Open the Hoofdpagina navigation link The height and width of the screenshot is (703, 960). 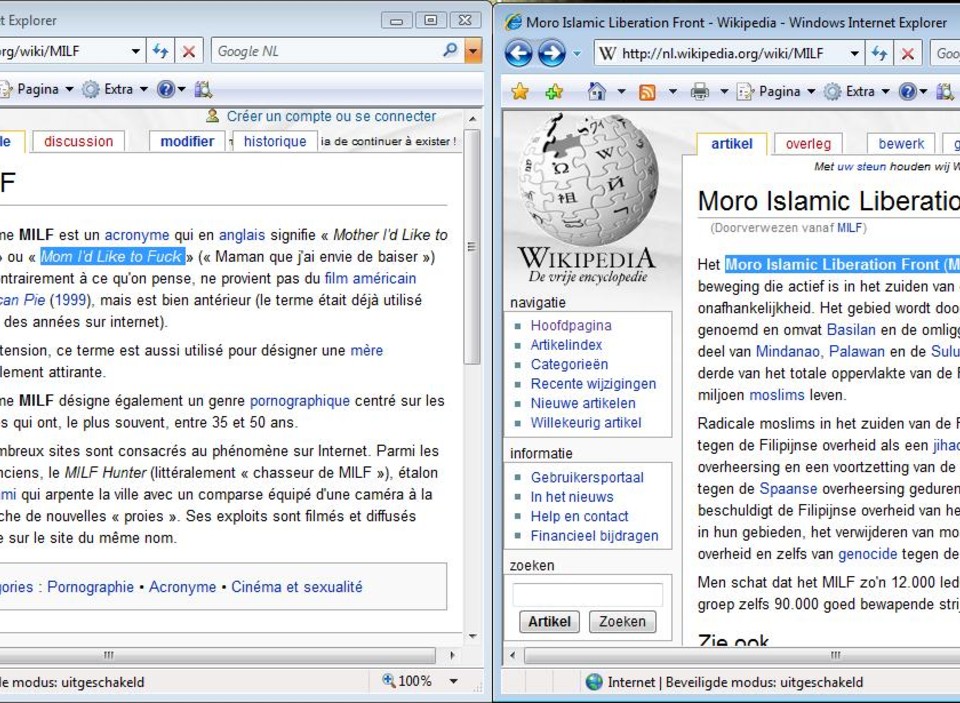(x=571, y=325)
